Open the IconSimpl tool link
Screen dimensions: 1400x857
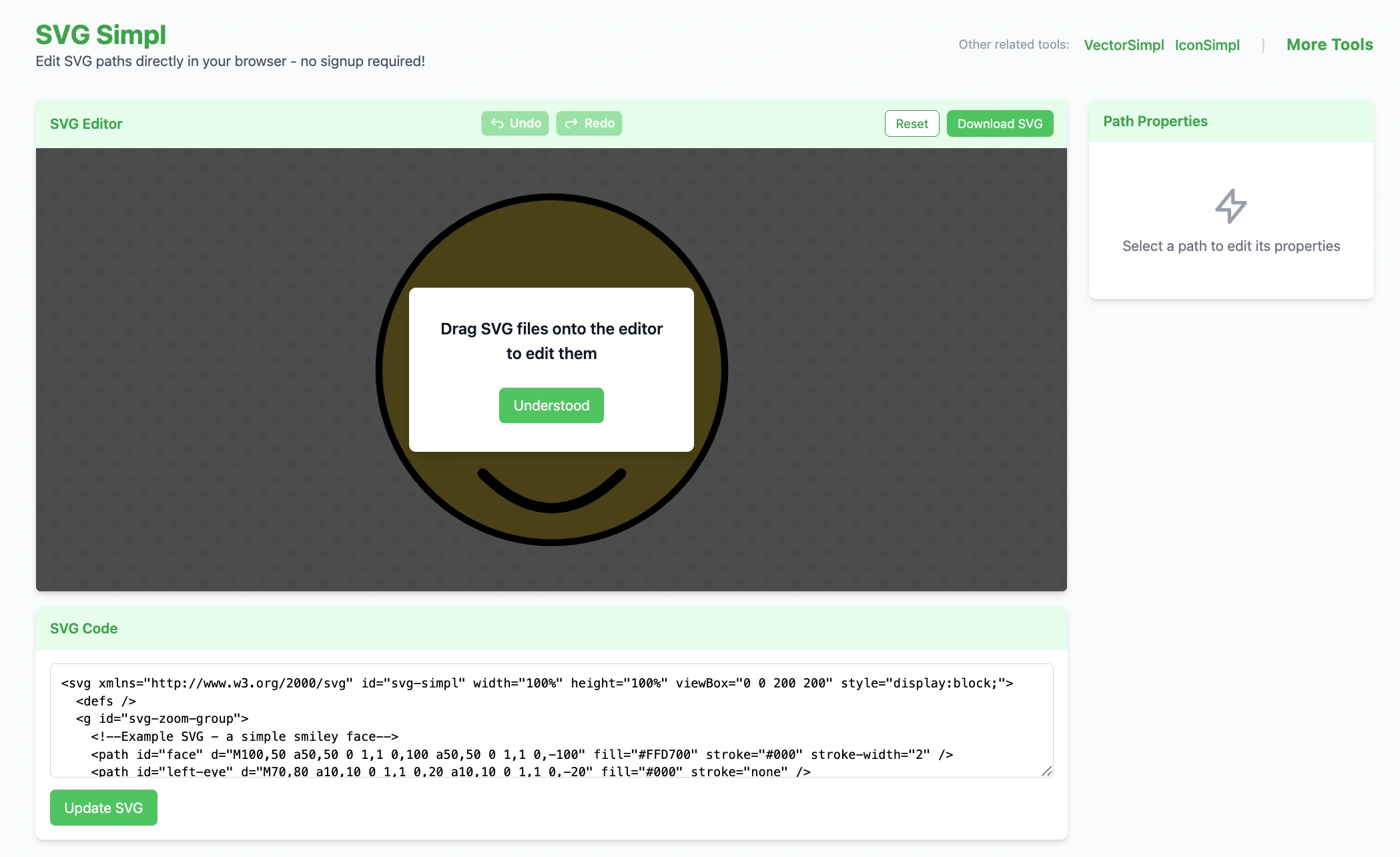pos(1207,45)
